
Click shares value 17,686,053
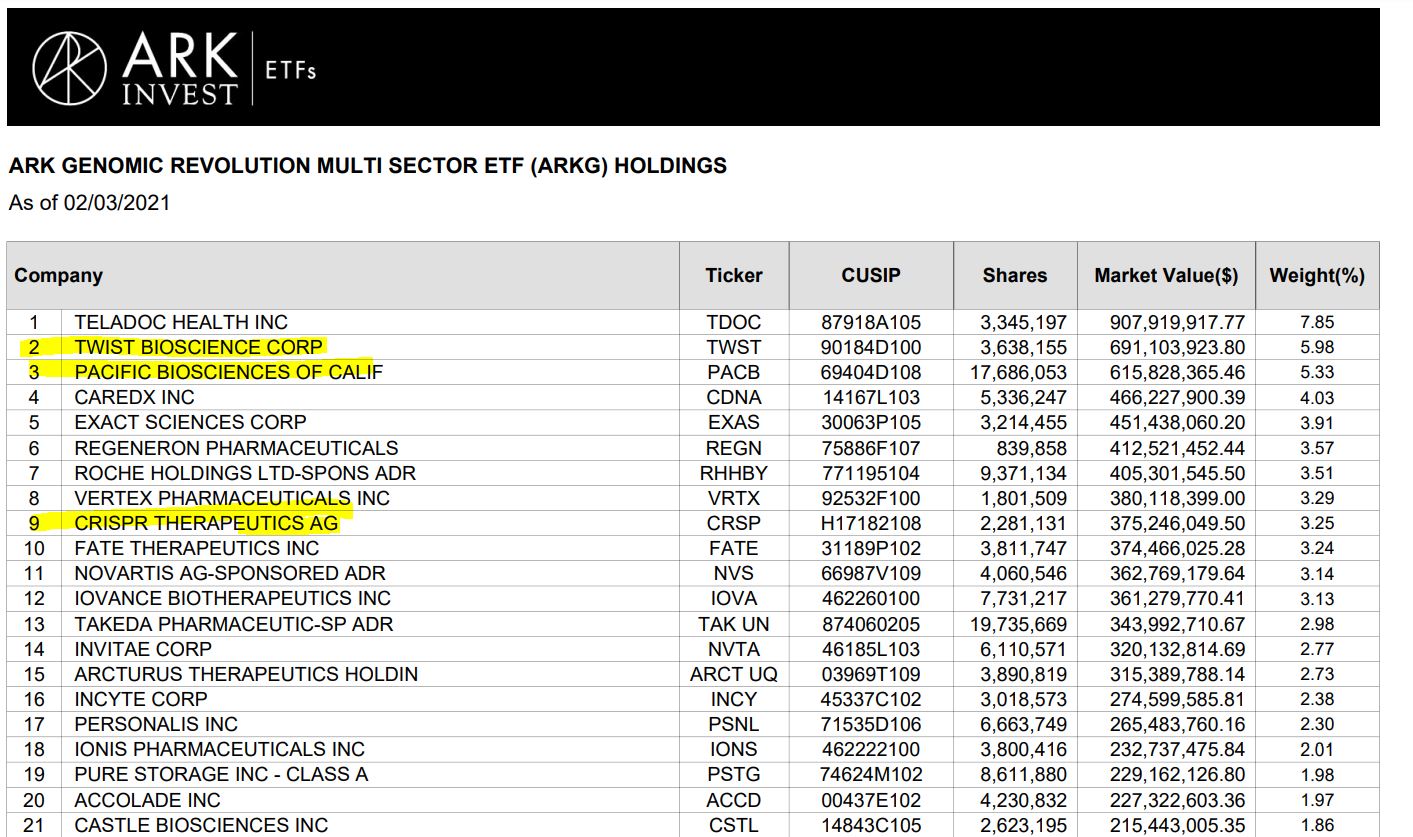(x=1016, y=373)
